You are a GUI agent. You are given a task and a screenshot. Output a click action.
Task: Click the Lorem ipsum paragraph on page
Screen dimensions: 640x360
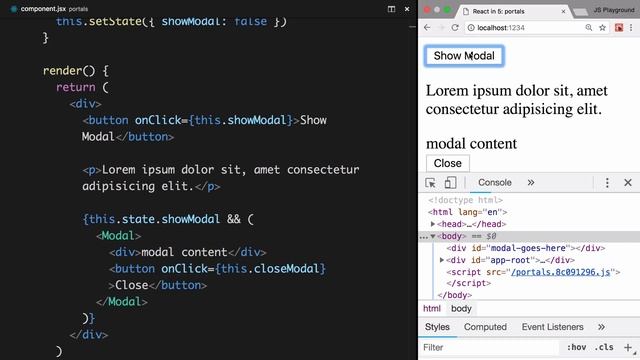pos(517,100)
